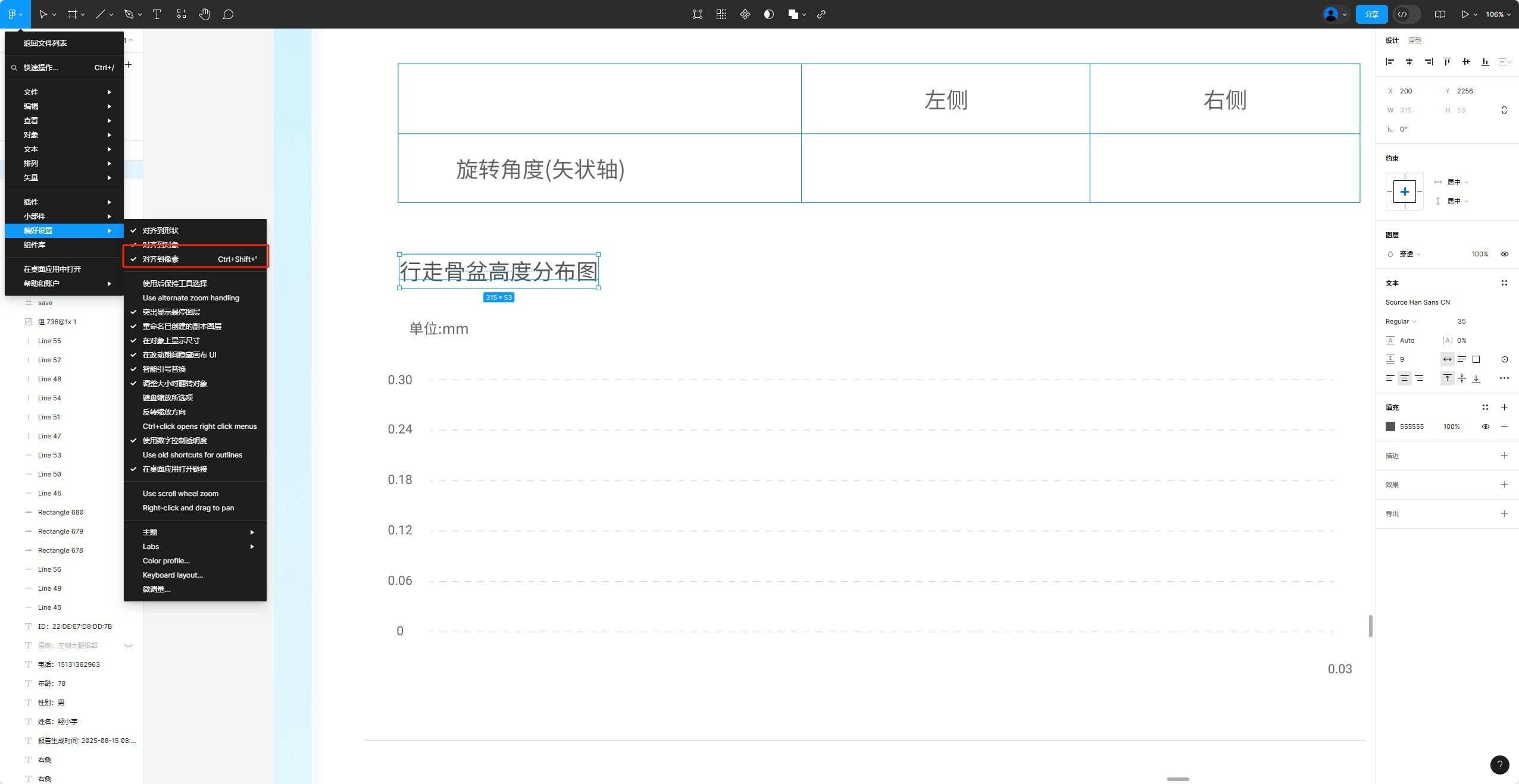Add an effect with the 效果 plus
The width and height of the screenshot is (1519, 784).
click(1504, 485)
